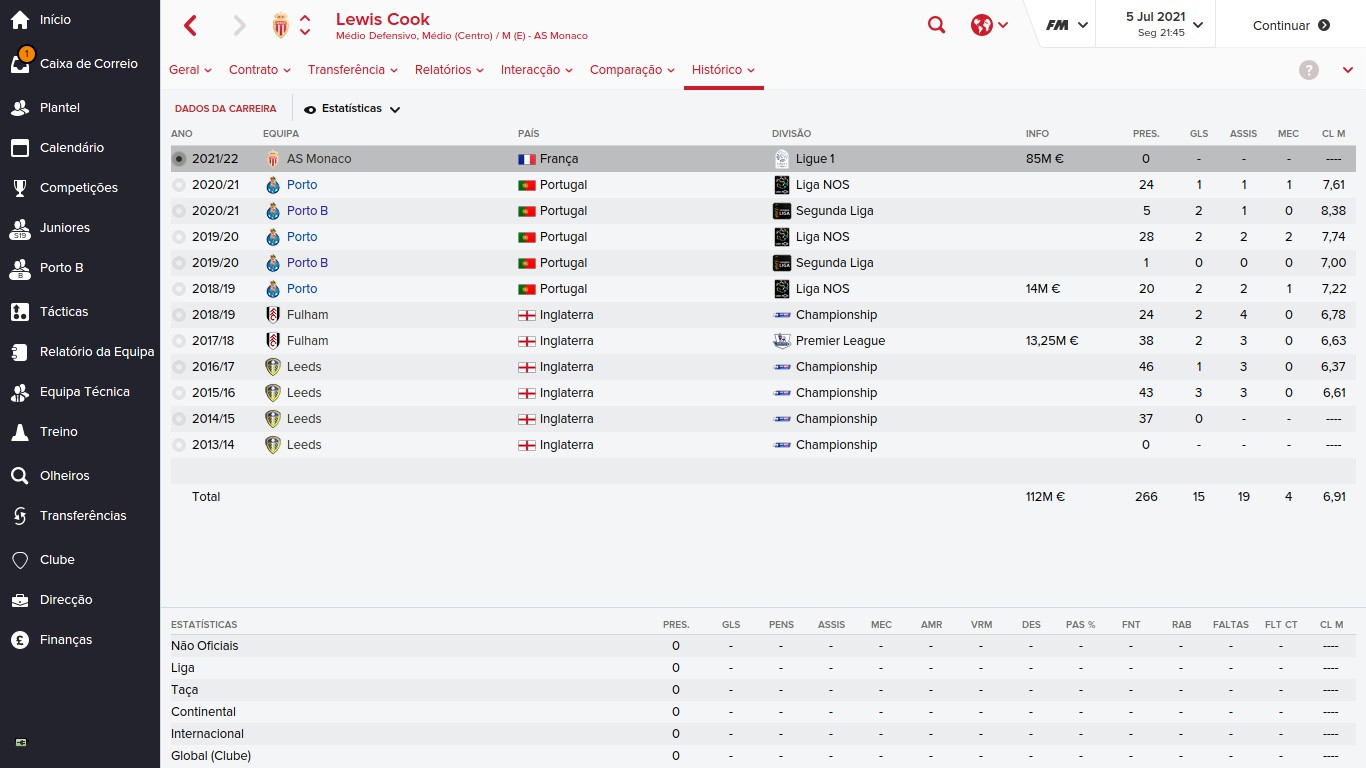The height and width of the screenshot is (768, 1366).
Task: Open the Transferência tab menu
Action: (x=352, y=70)
